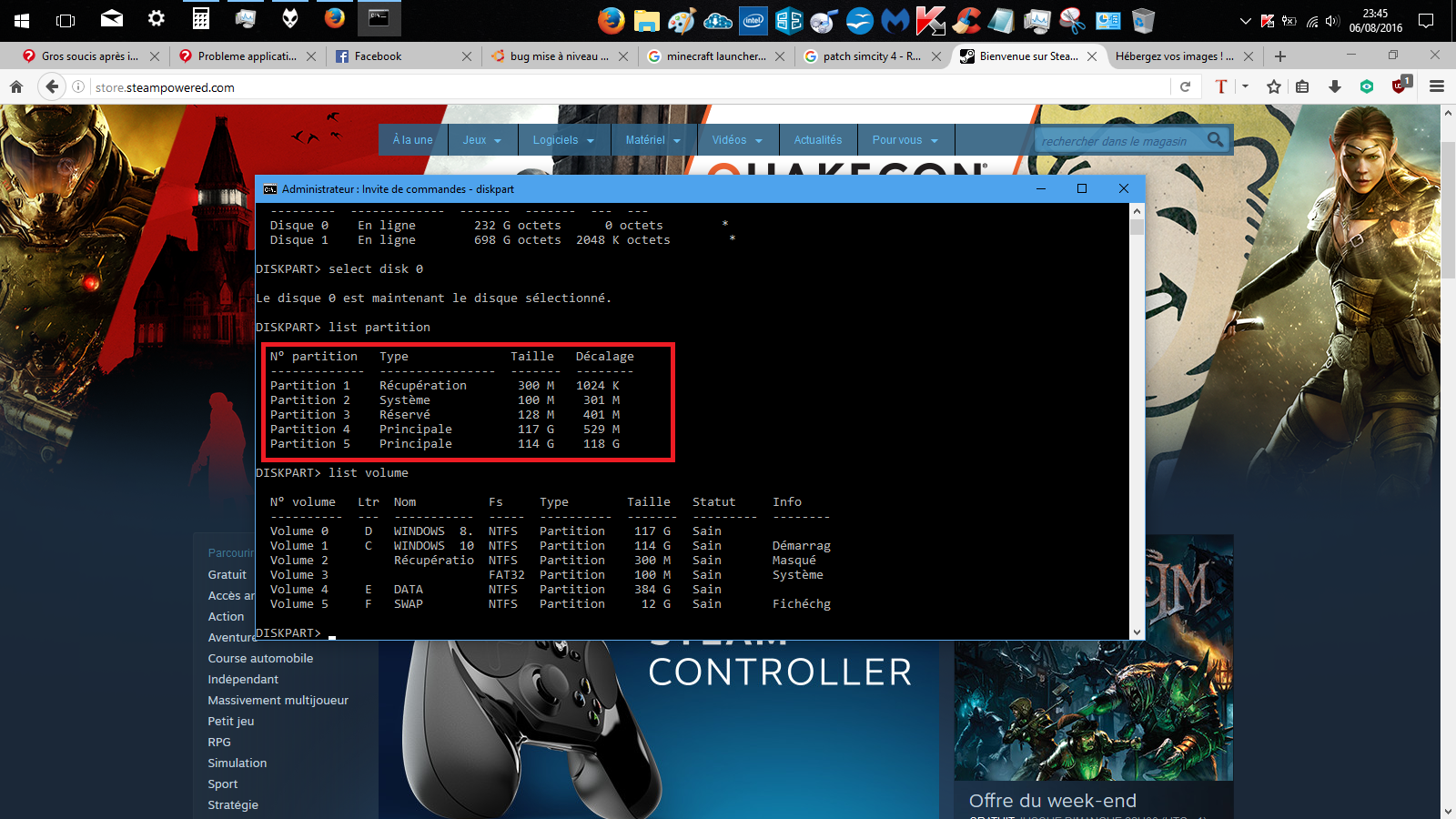Open the Course automobile genre link
This screenshot has height=819, width=1456.
[x=260, y=659]
